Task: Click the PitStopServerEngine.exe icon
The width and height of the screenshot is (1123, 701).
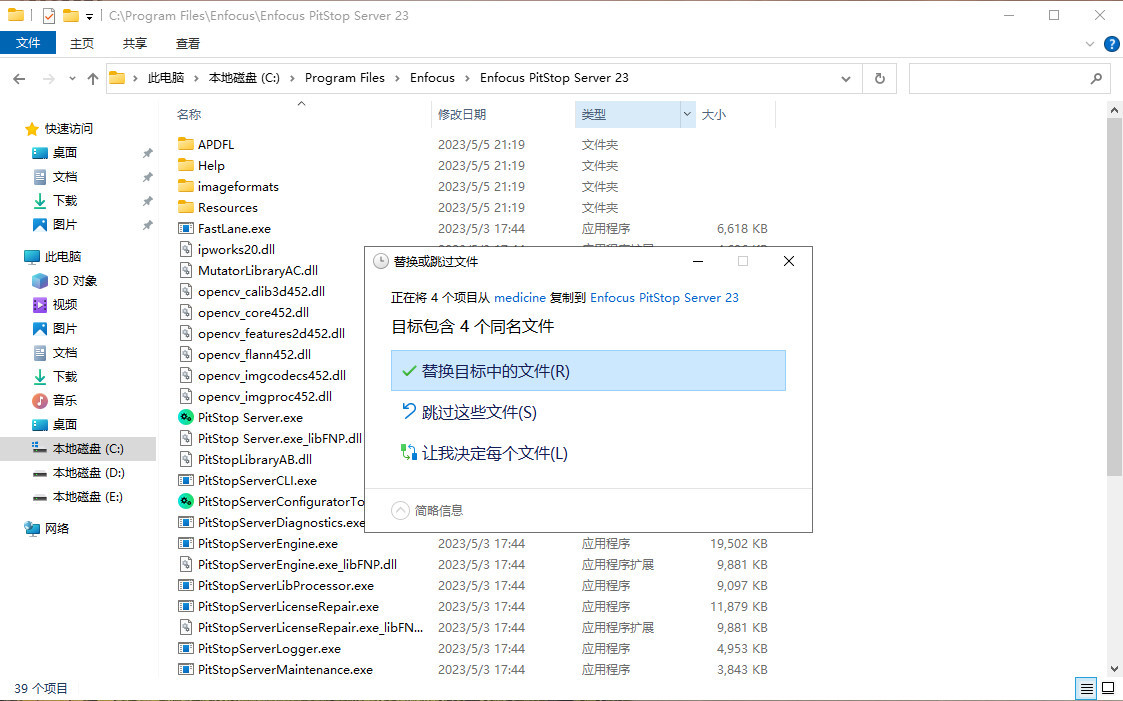Action: (185, 543)
